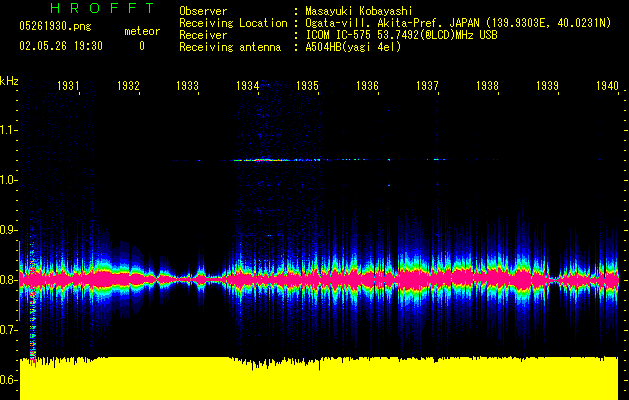Click the 1.0 kHz frequency label

pyautogui.click(x=9, y=180)
